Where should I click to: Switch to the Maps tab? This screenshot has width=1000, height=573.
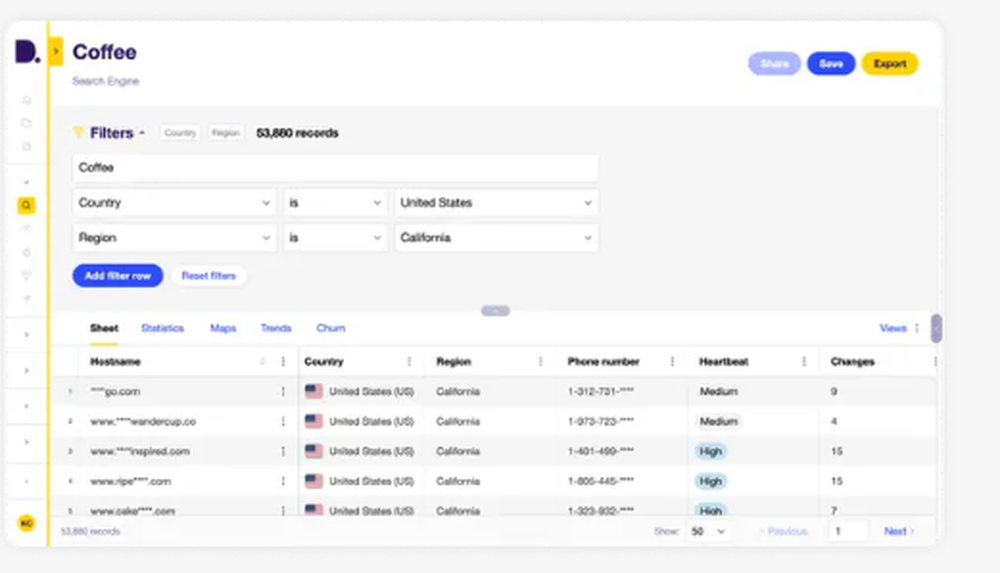tap(223, 328)
